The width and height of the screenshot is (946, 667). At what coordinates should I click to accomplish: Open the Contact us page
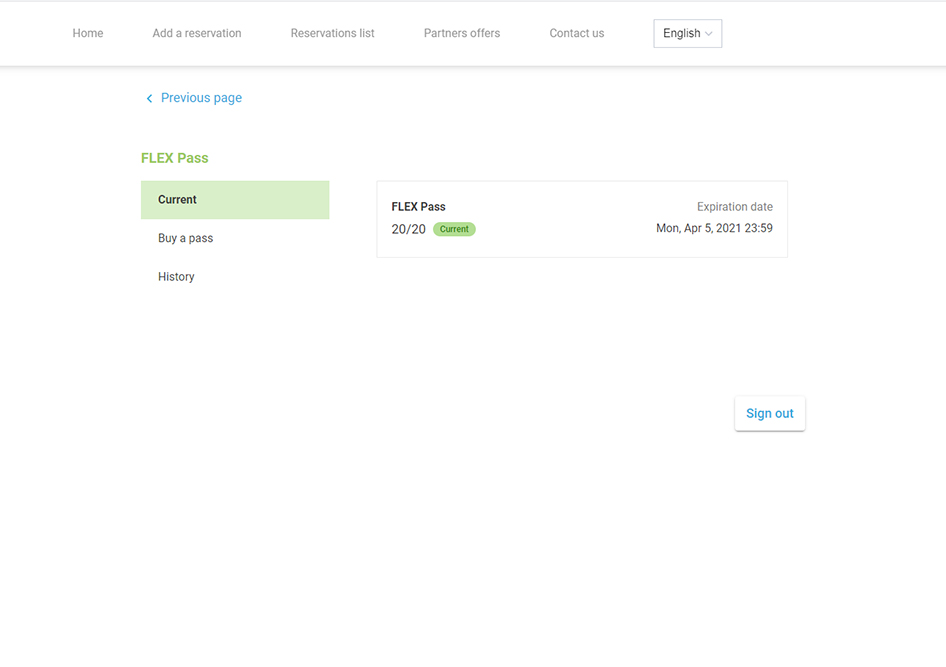(576, 33)
